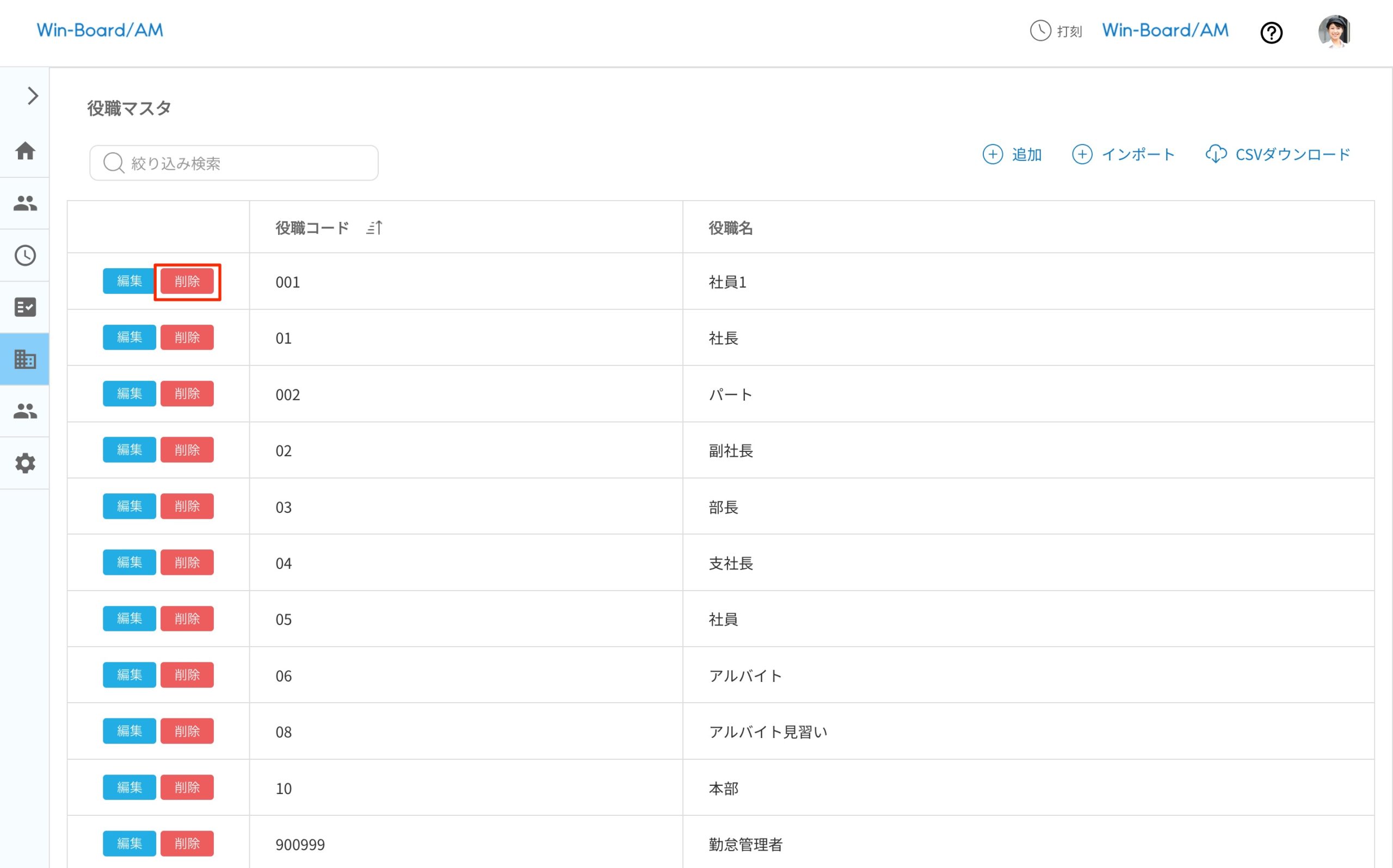Screen dimensions: 1393x868
Task: Click the 打刻 clock icon in the header
Action: (x=1040, y=32)
